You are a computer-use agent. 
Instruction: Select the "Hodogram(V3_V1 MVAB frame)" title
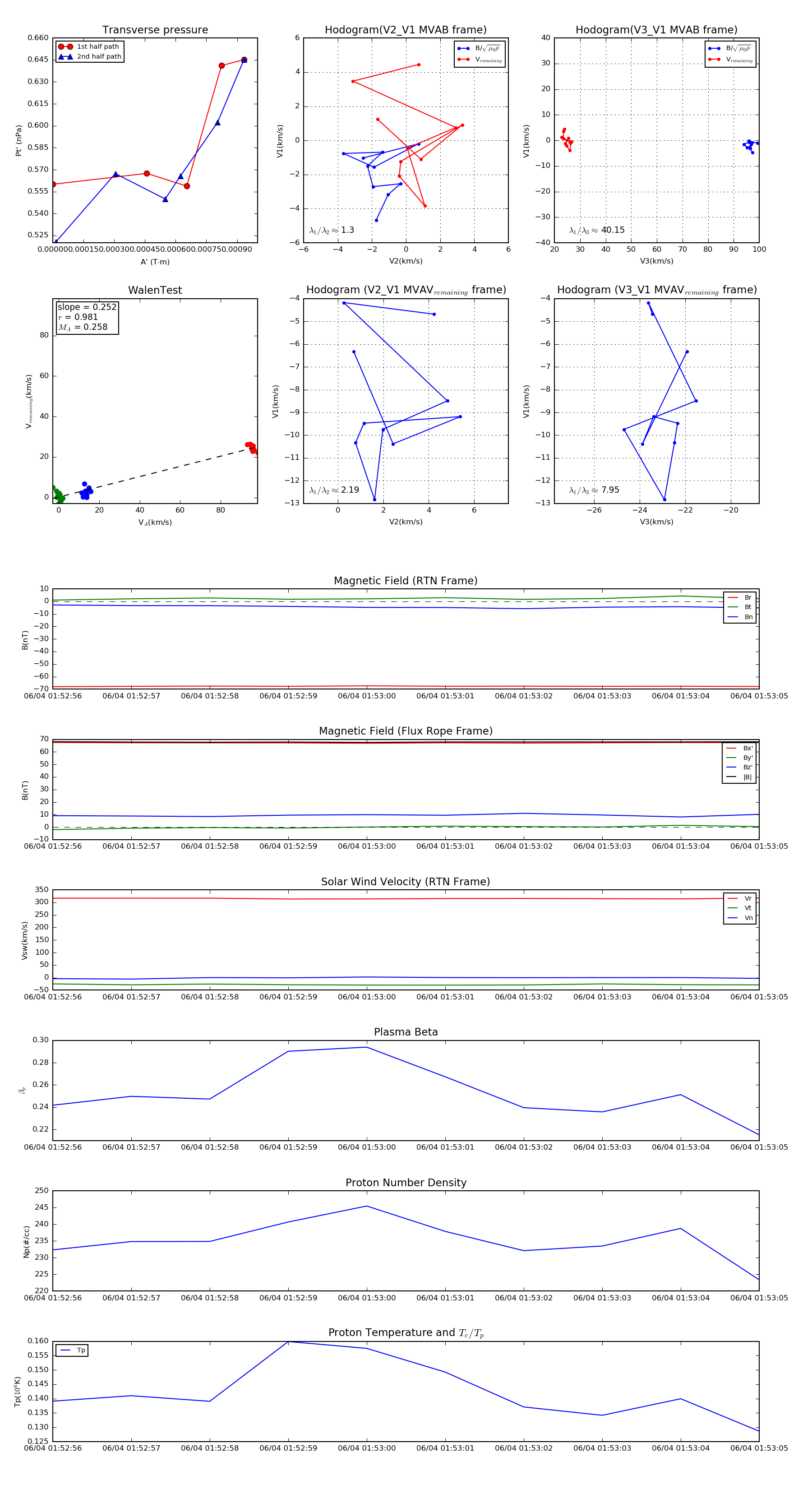[x=656, y=30]
